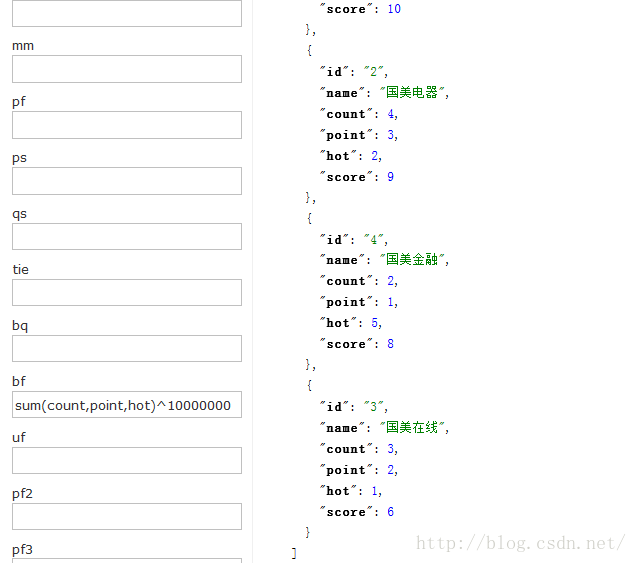Click the point value 2 of 国美在线
Screen dimensions: 637x563
(x=390, y=470)
